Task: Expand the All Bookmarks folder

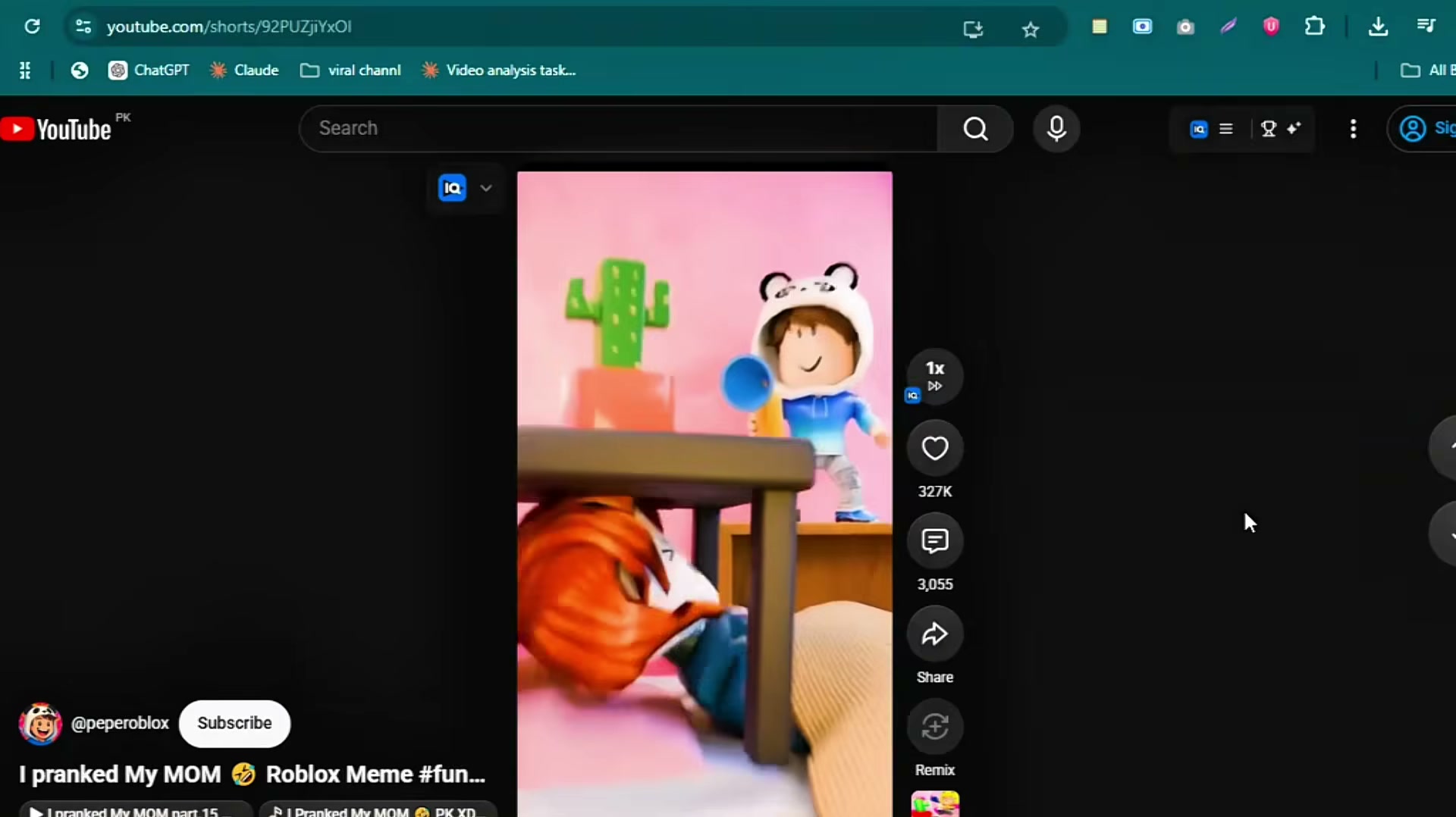Action: click(1427, 70)
